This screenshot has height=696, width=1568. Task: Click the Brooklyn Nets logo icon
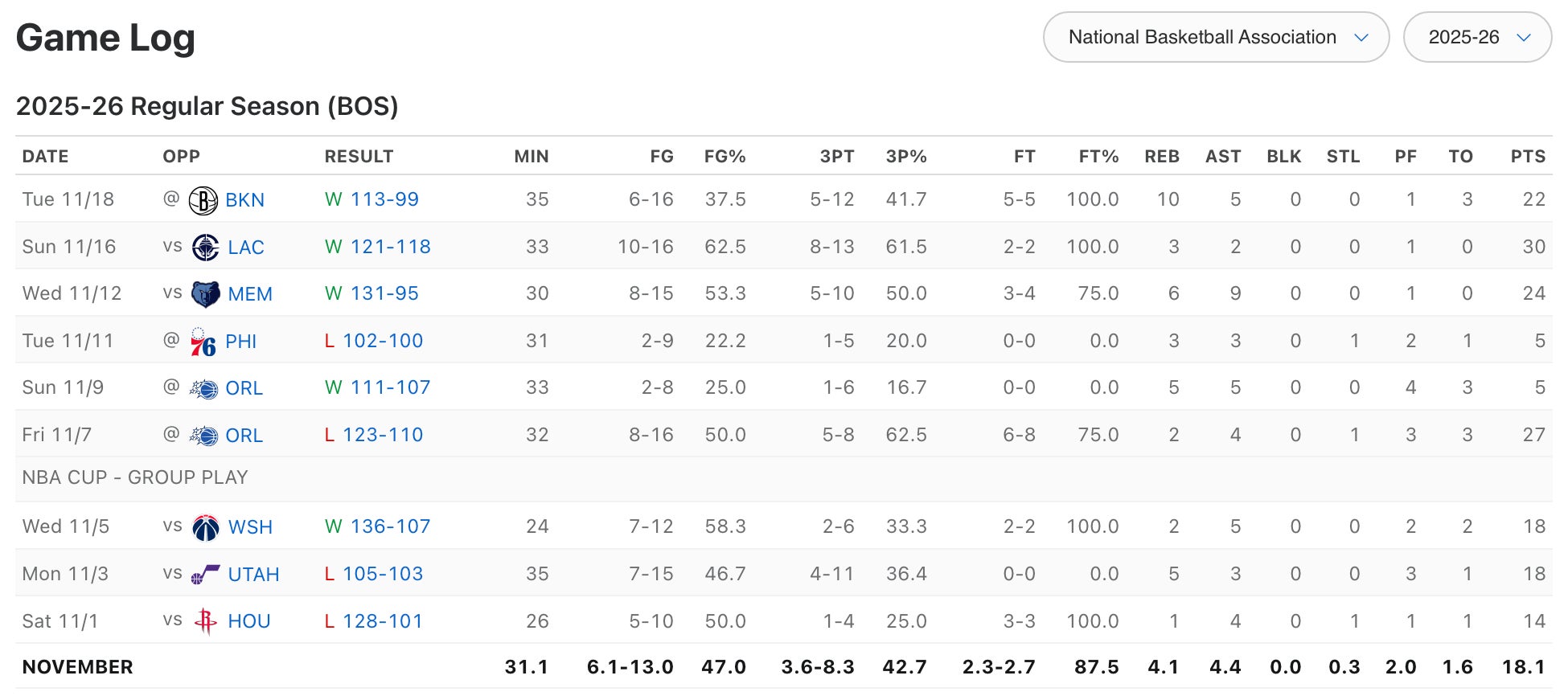point(203,200)
